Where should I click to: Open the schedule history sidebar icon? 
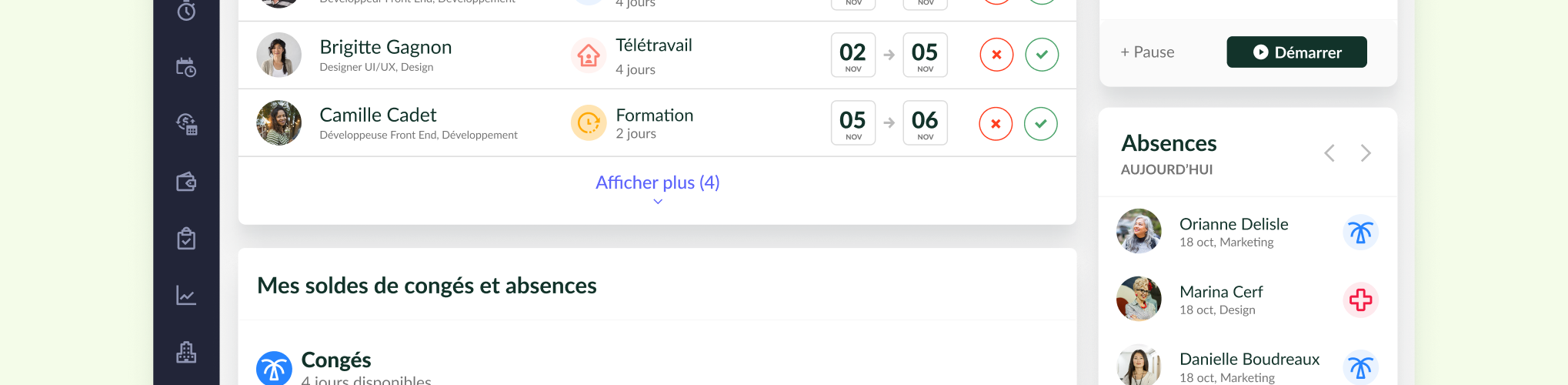coord(186,123)
